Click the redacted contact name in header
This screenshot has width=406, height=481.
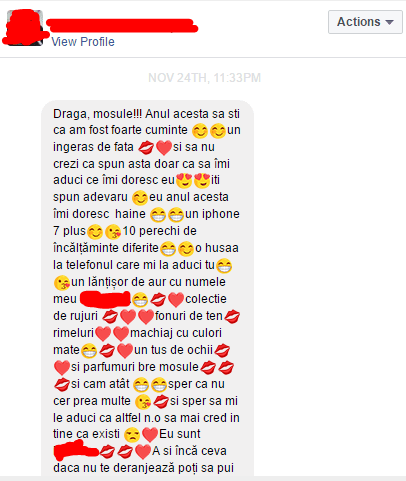pos(122,25)
